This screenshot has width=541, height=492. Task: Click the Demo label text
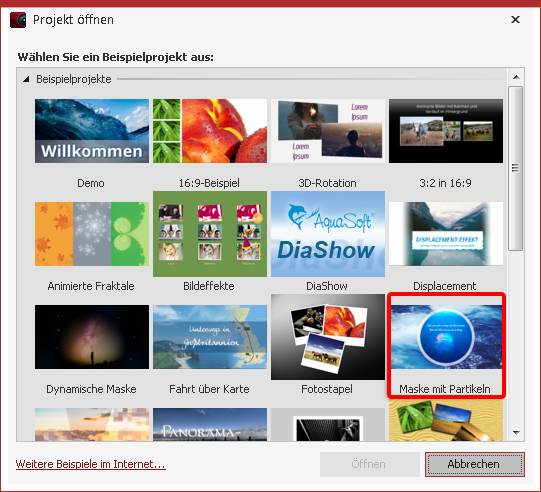coord(91,183)
